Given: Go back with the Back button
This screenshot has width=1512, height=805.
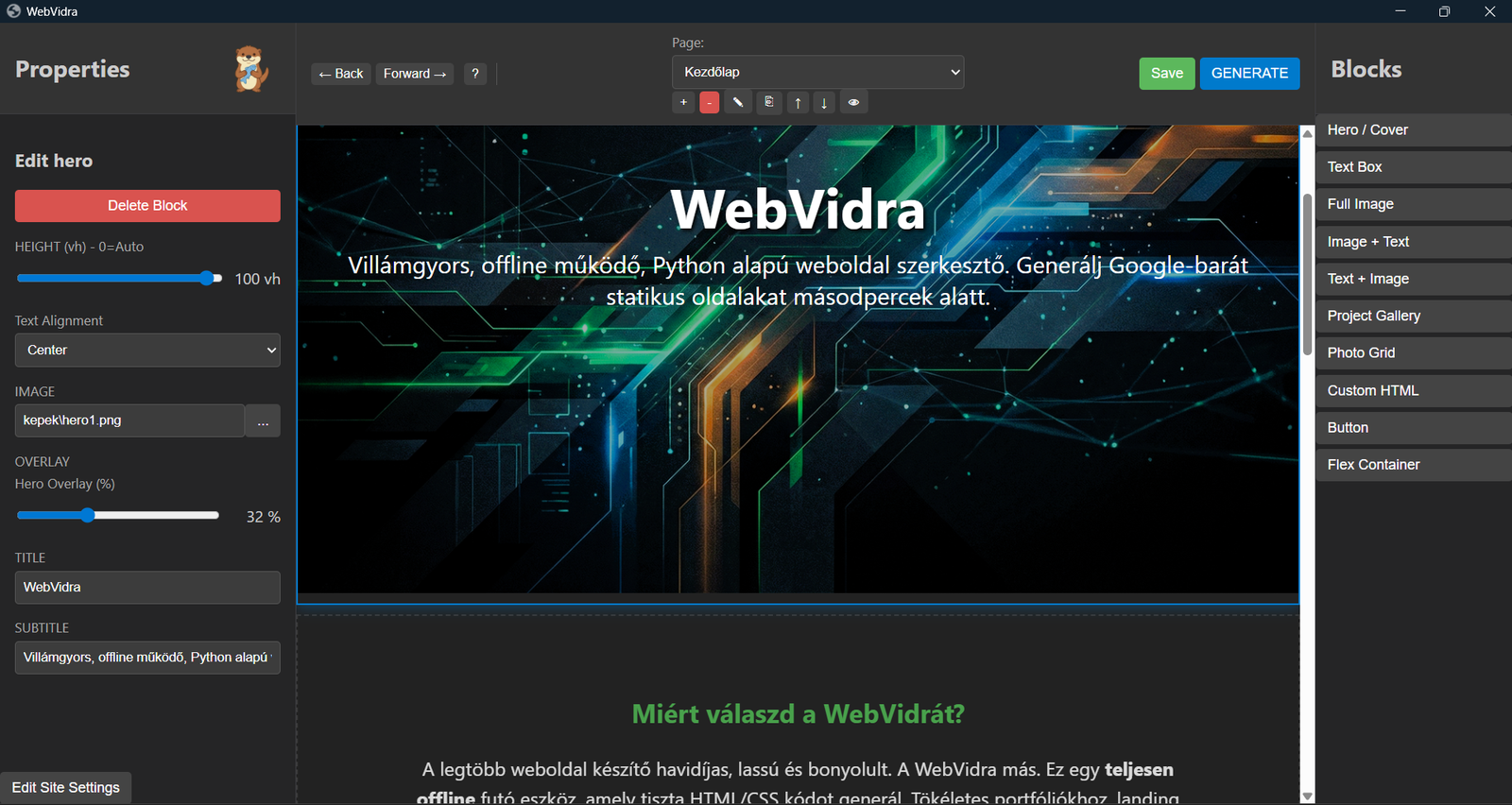Looking at the screenshot, I should click(341, 74).
